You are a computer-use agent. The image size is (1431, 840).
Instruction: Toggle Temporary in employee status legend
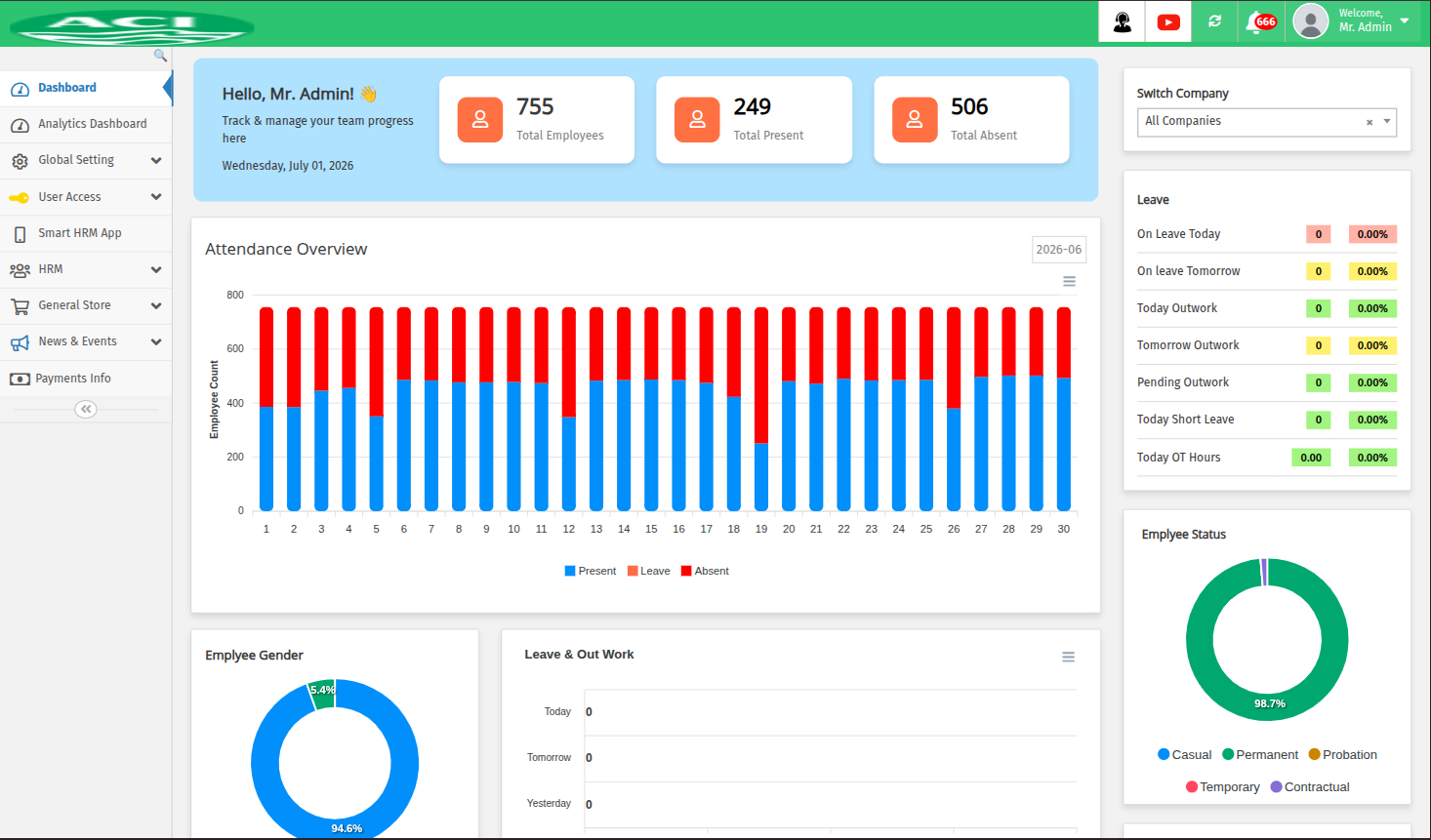(1222, 786)
